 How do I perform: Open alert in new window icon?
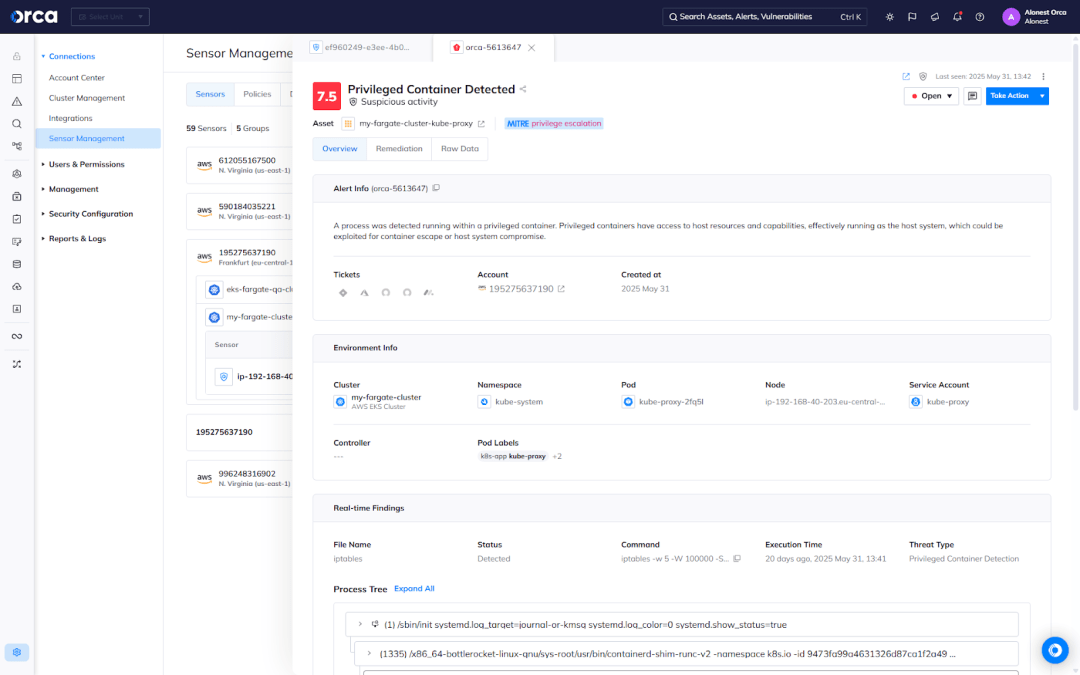click(906, 76)
